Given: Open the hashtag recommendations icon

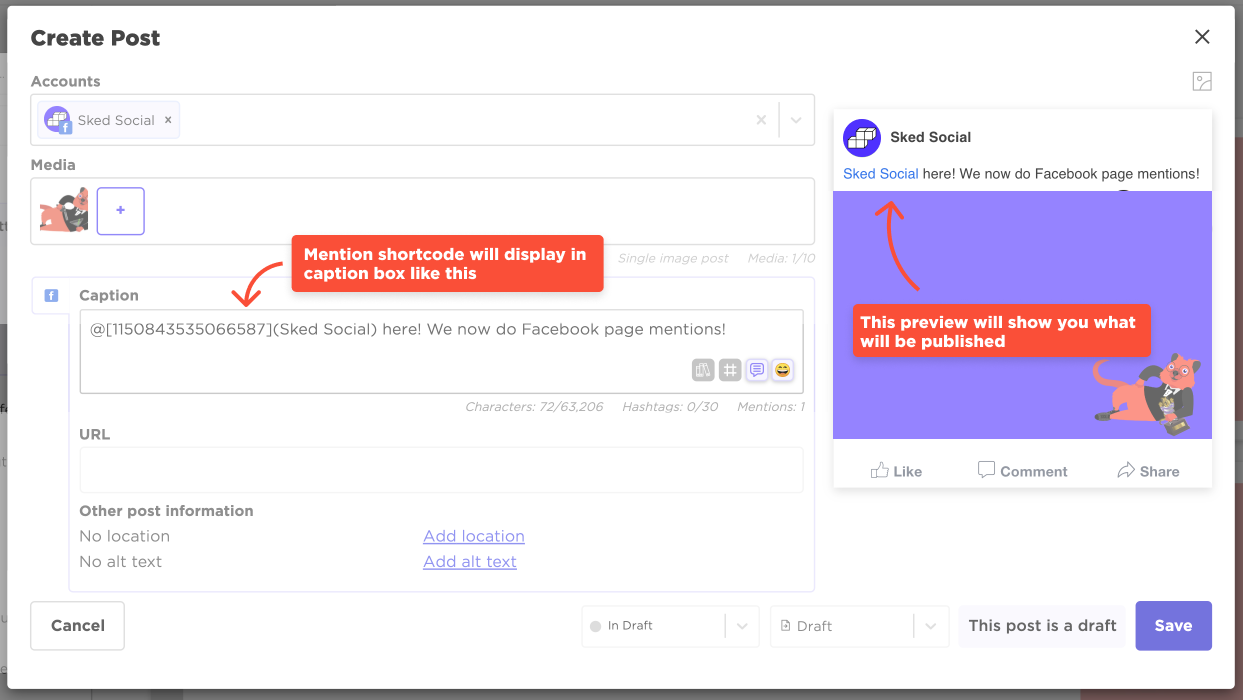Looking at the screenshot, I should pyautogui.click(x=730, y=370).
